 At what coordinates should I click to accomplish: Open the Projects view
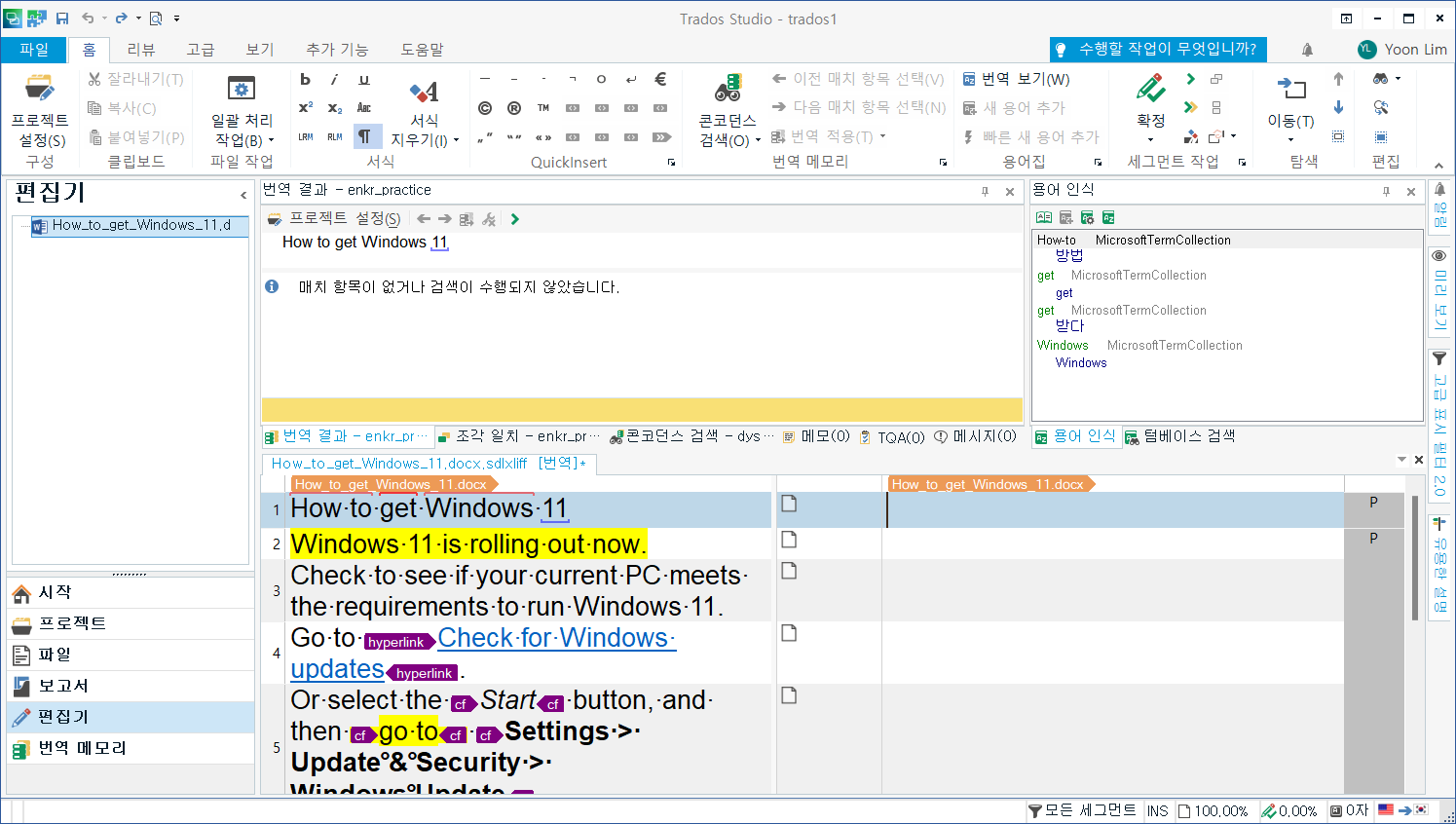[131, 623]
